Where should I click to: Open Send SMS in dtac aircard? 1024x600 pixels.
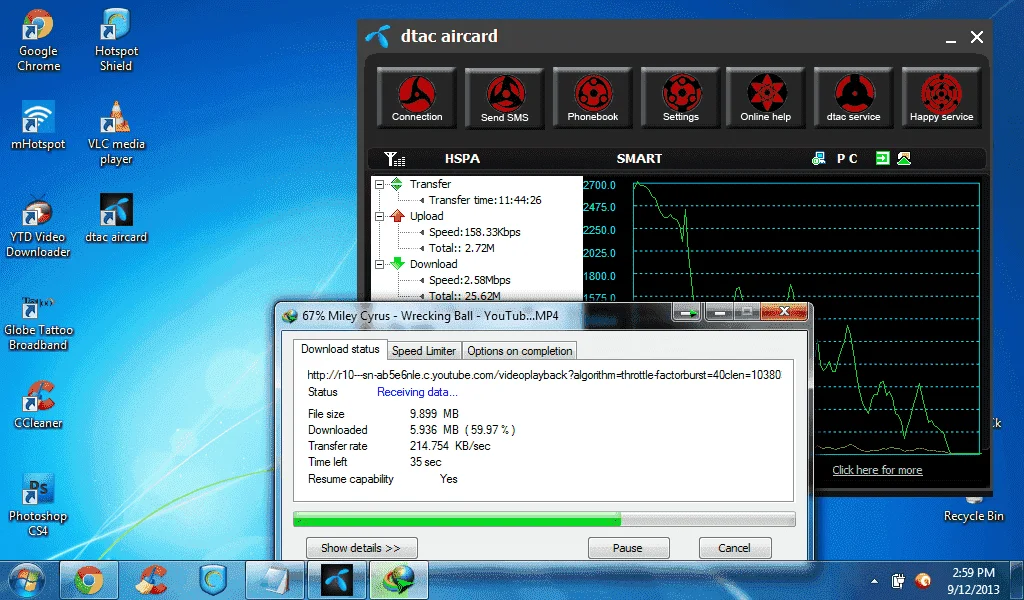(x=505, y=98)
